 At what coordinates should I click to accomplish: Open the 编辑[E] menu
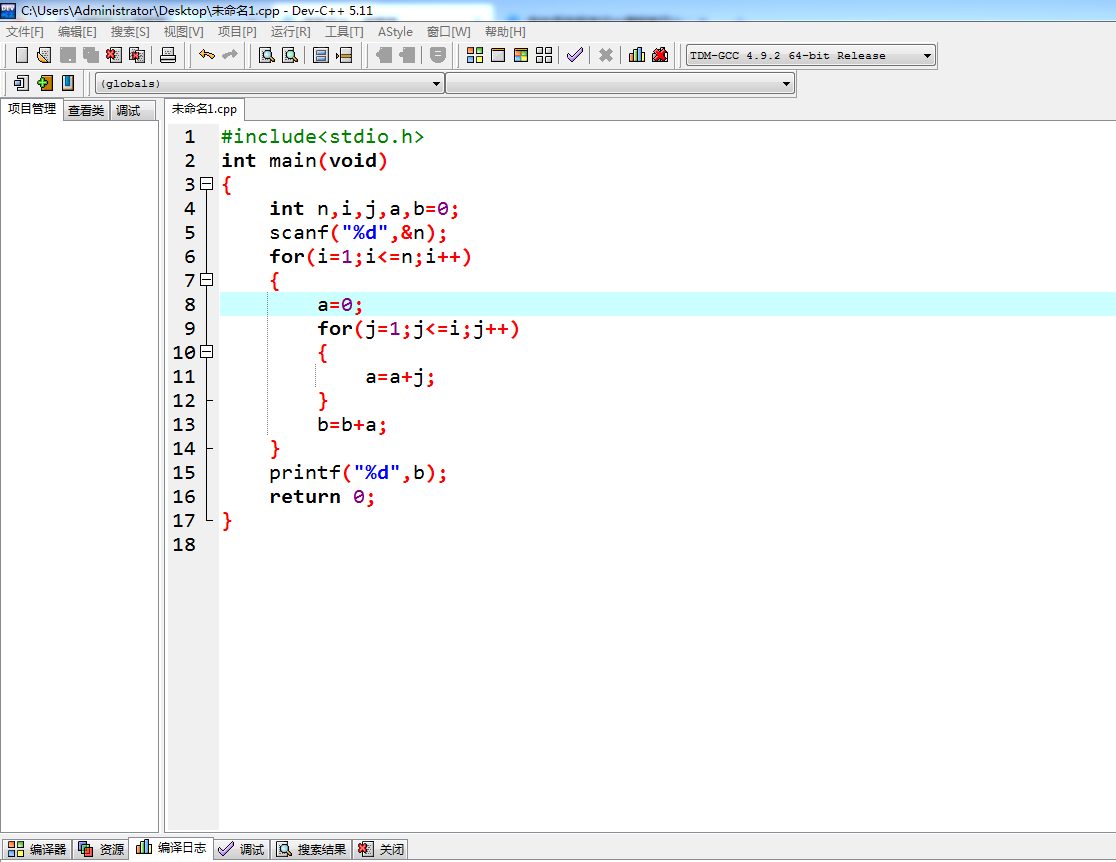point(77,31)
